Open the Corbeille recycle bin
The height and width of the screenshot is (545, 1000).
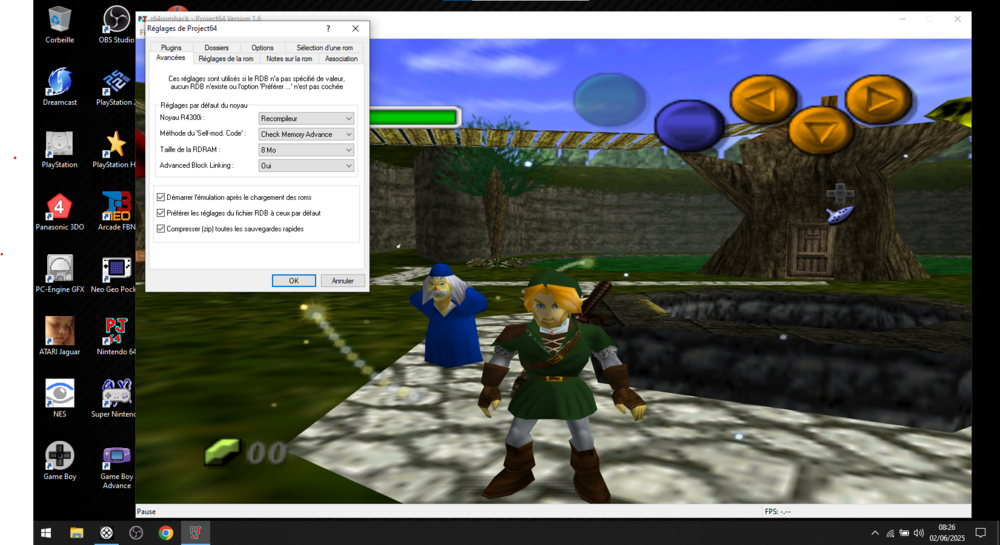pyautogui.click(x=59, y=20)
